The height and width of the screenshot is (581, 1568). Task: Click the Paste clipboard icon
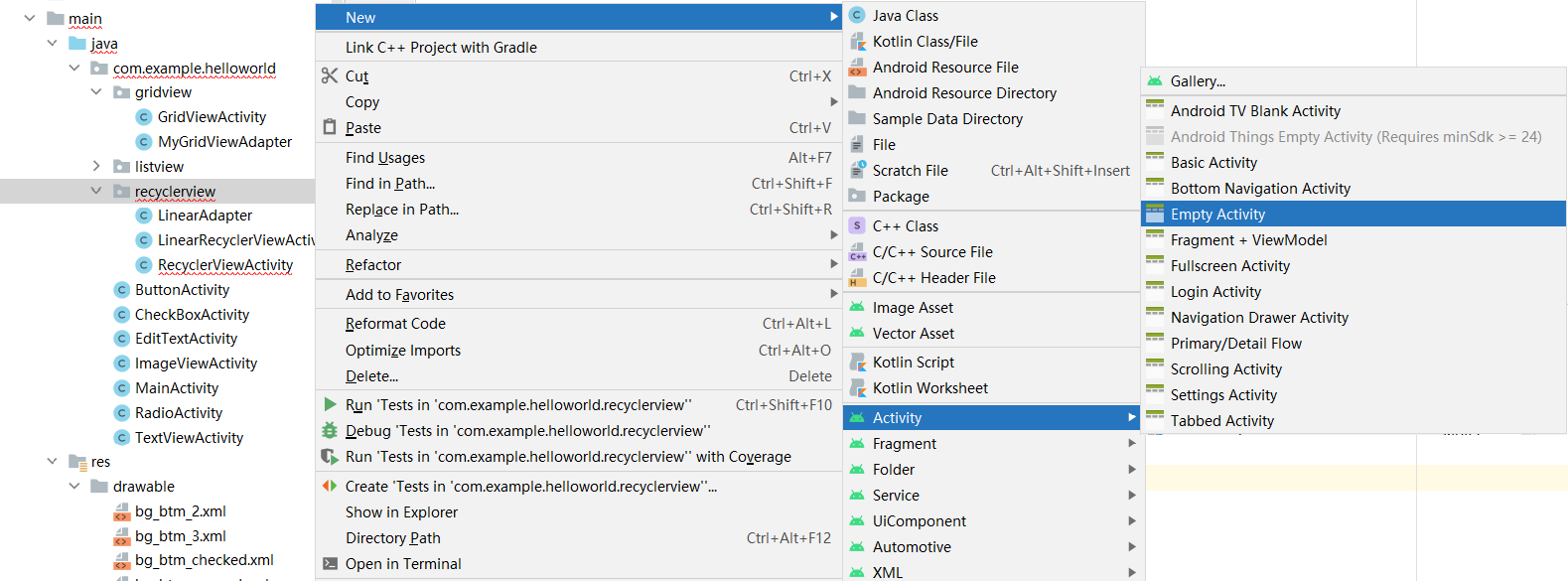(x=330, y=127)
